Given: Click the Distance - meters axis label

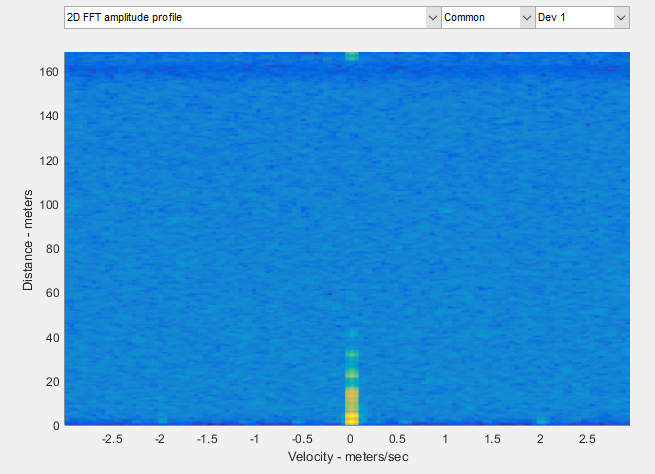Looking at the screenshot, I should click(x=28, y=240).
